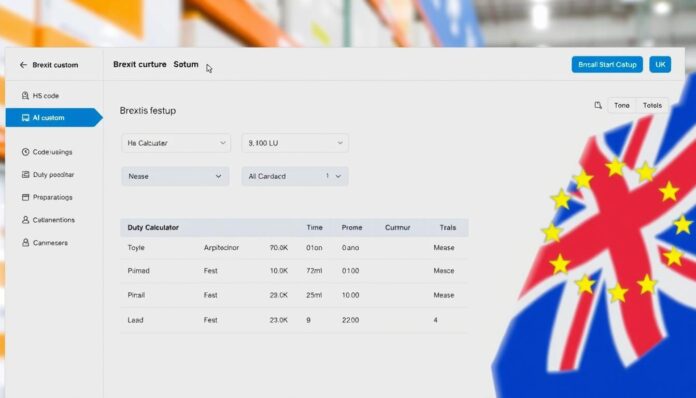Click the Curmur column header
Screen dimensions: 696x398
(397, 227)
